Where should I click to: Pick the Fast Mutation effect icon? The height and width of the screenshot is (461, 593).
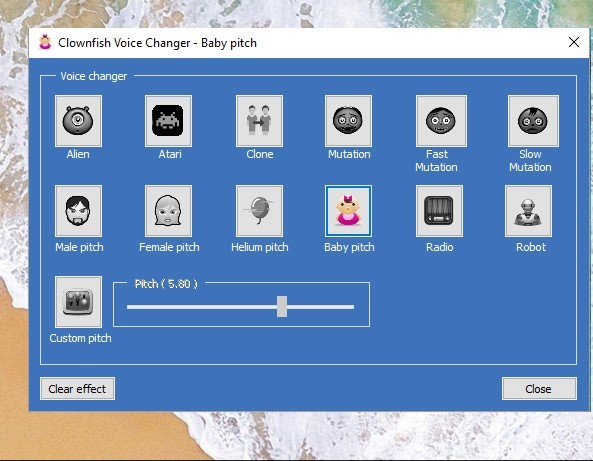pos(441,121)
